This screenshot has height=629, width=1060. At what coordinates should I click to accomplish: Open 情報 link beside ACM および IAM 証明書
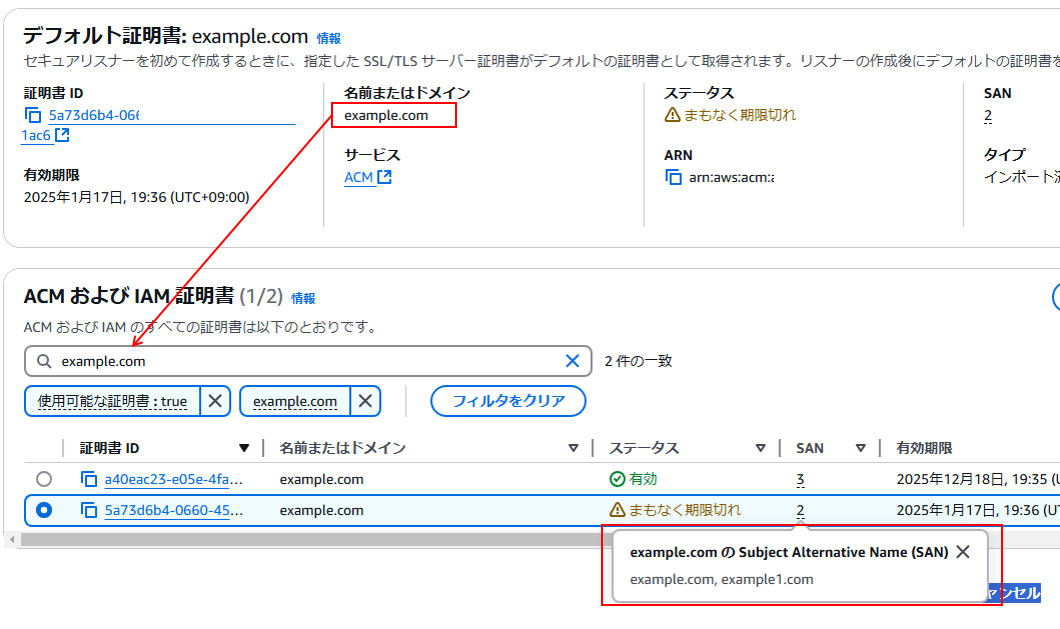pos(303,298)
